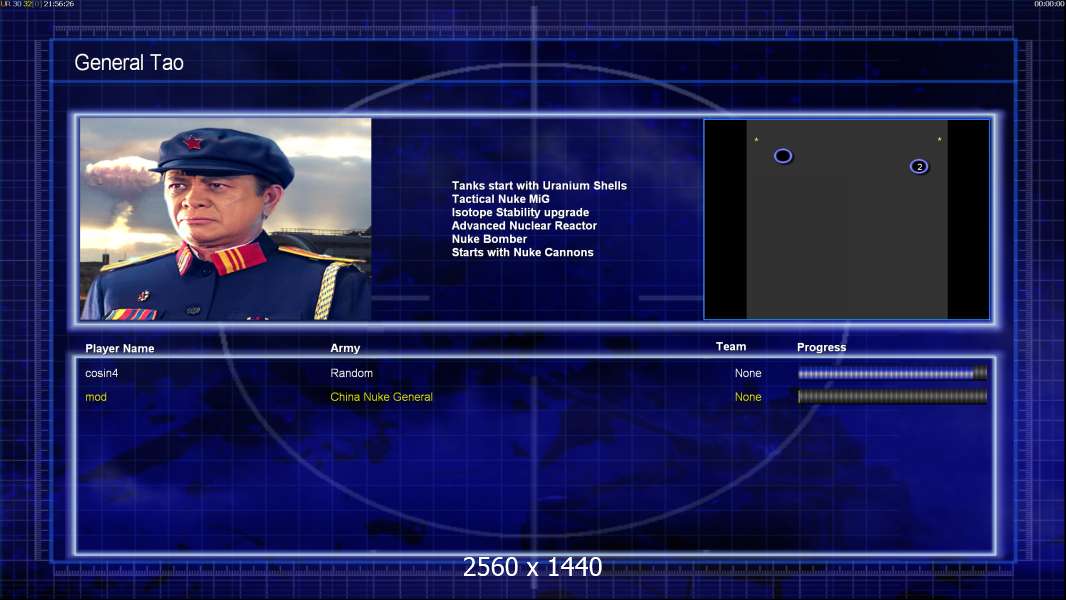Viewport: 1066px width, 600px height.
Task: Click the China Nuke General army entry
Action: tap(381, 397)
